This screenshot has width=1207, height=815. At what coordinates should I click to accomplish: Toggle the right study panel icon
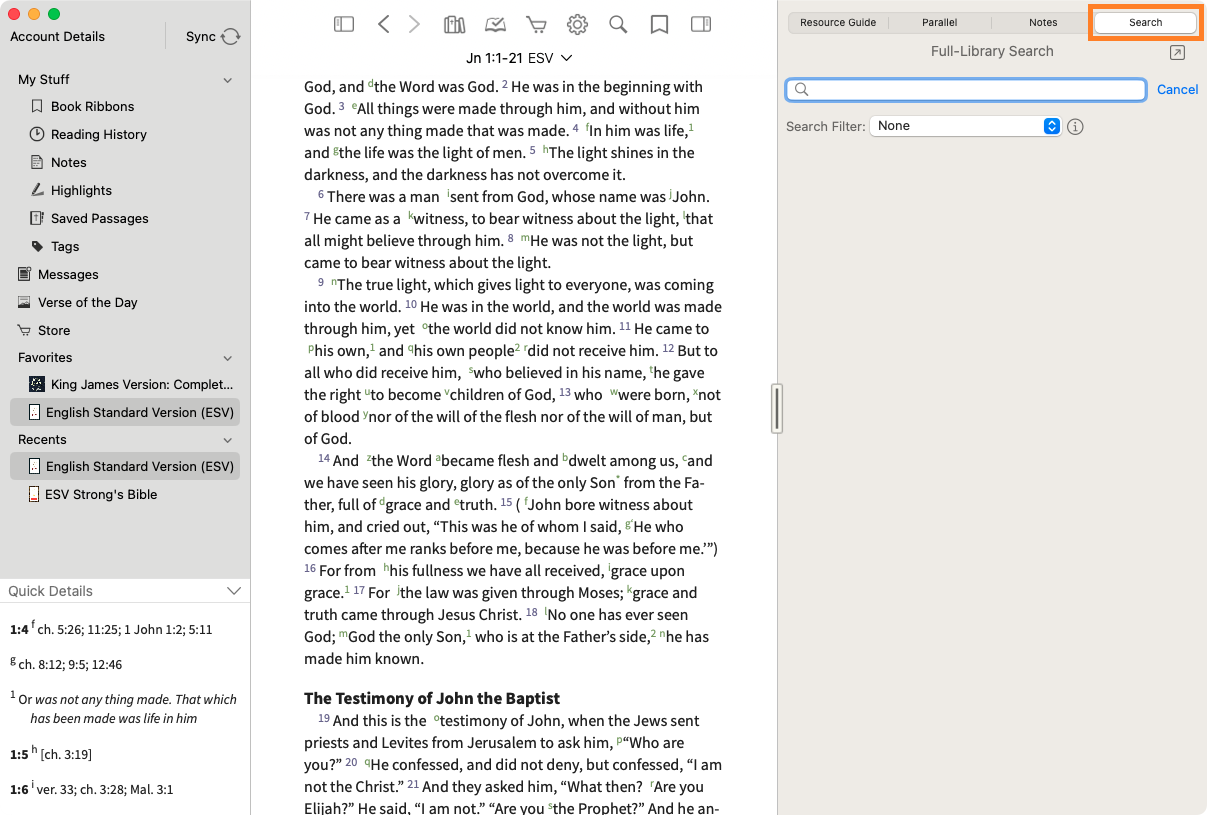(701, 25)
